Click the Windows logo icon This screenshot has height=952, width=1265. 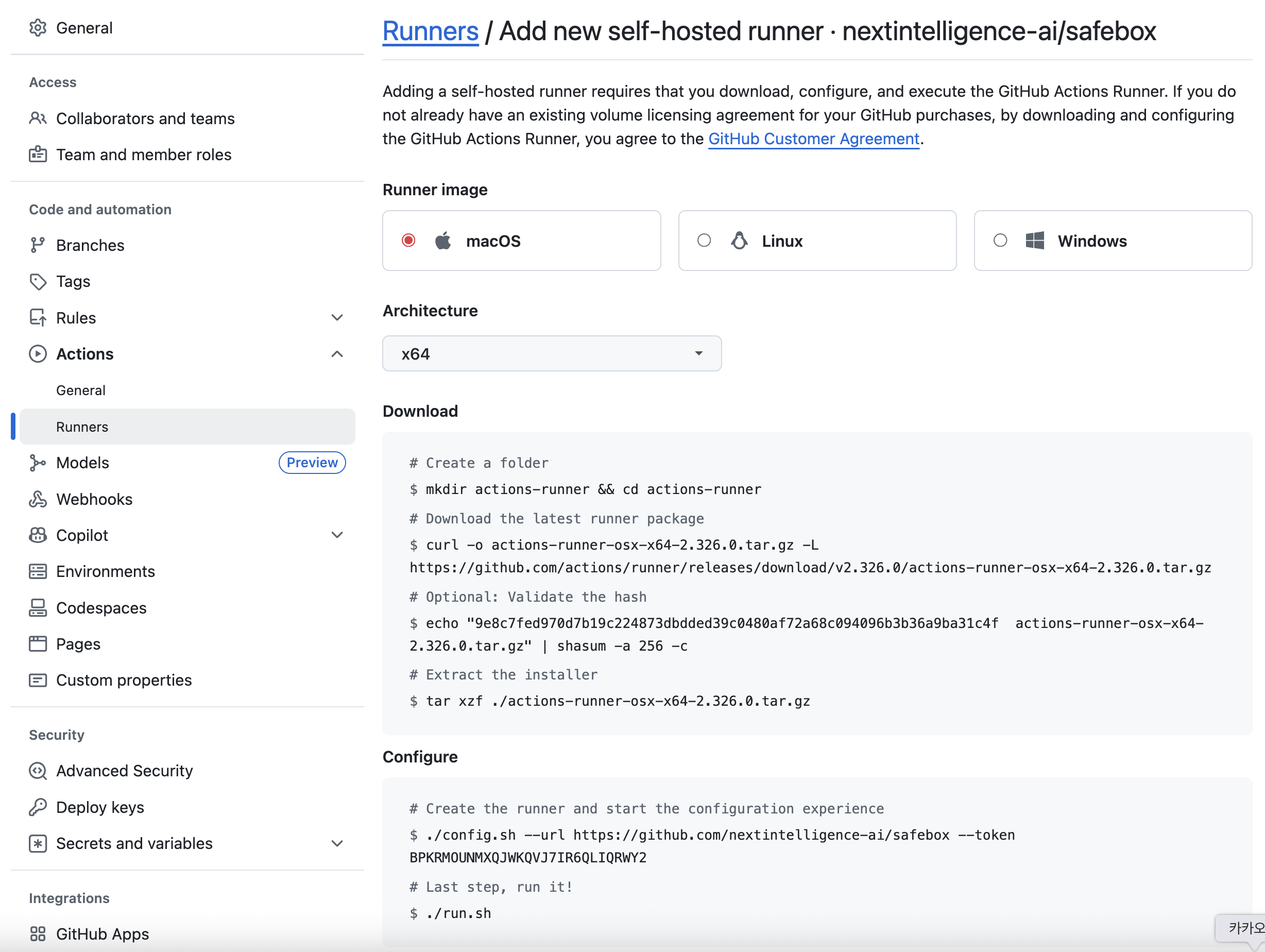tap(1035, 240)
